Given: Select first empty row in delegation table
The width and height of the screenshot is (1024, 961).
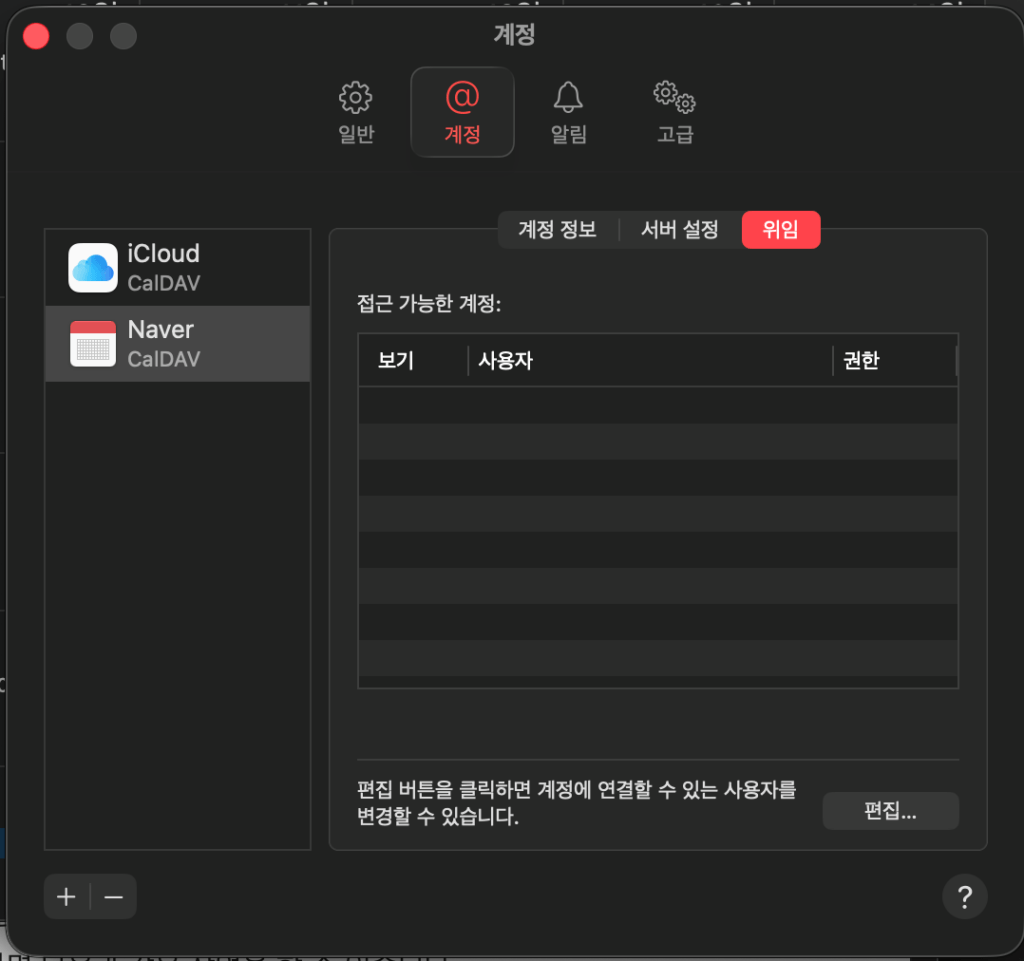Looking at the screenshot, I should coord(658,405).
